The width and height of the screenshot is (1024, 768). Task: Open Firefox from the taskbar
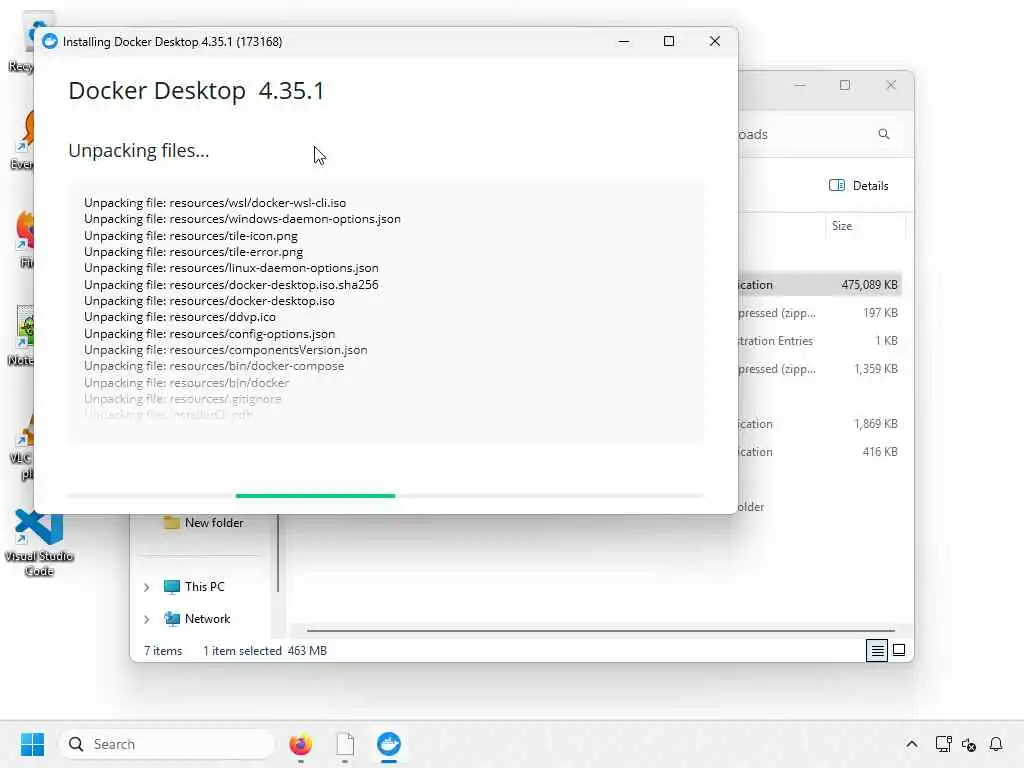(x=300, y=744)
